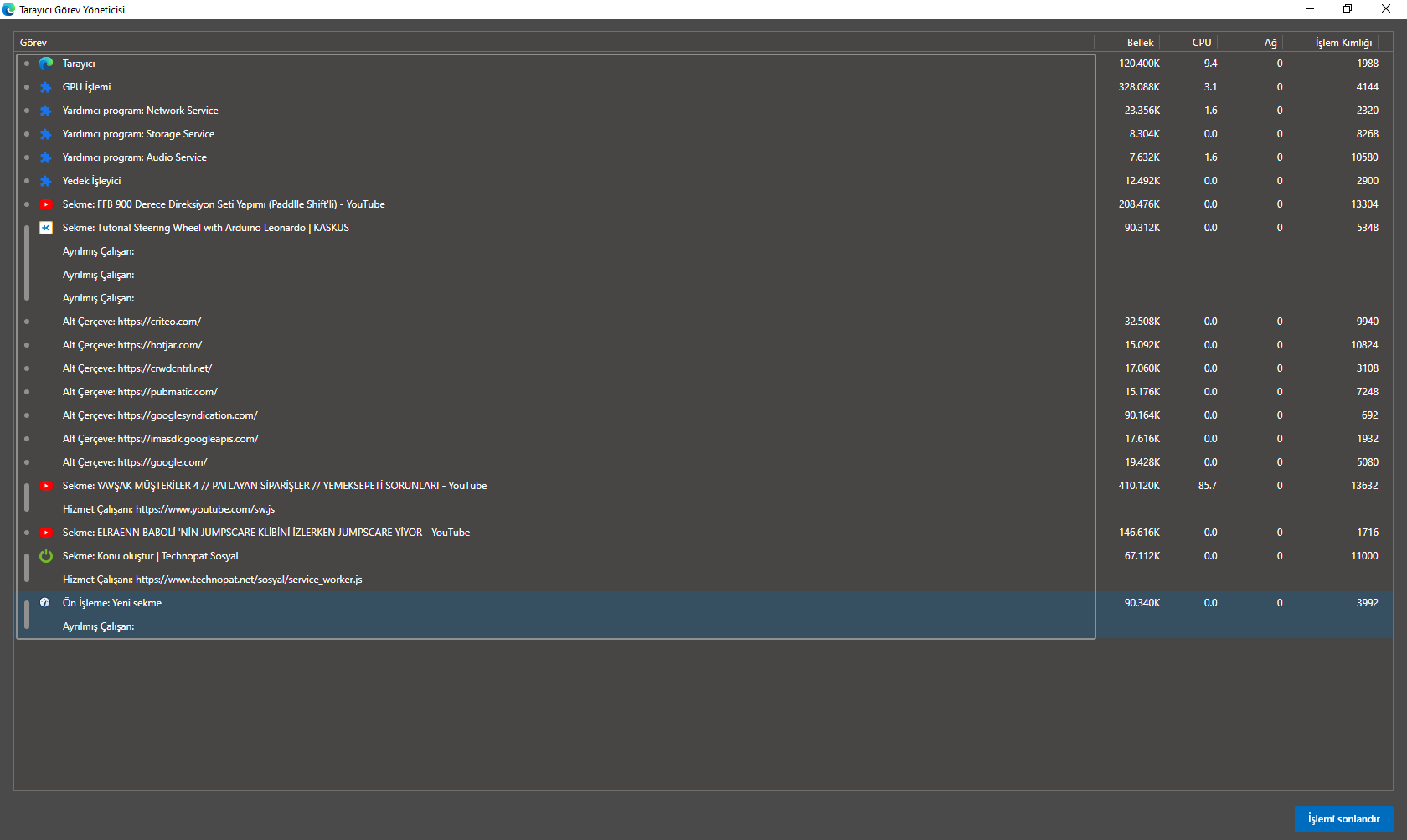Click process ID 3992
This screenshot has width=1407, height=840.
[x=1368, y=603]
